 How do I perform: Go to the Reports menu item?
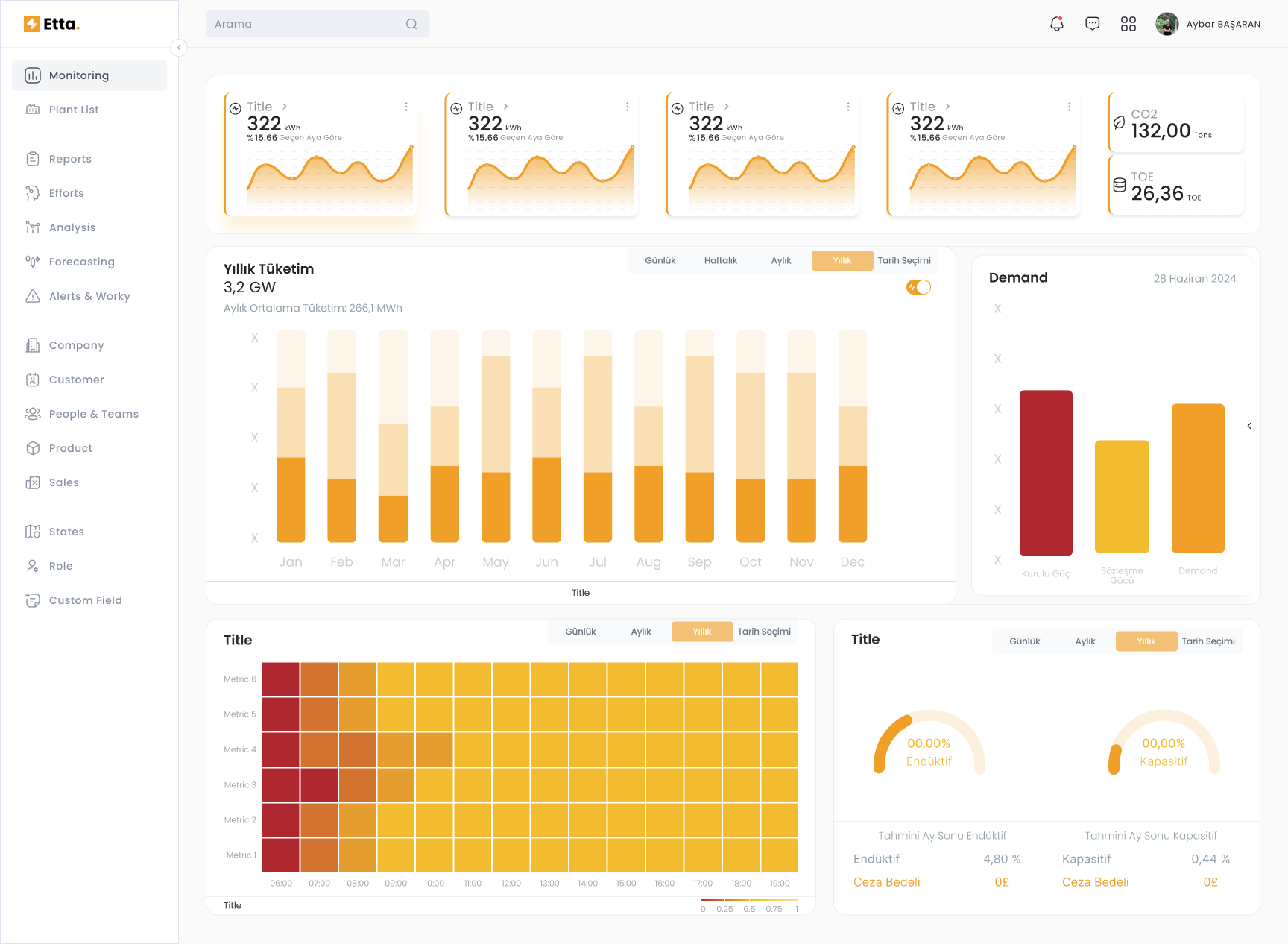pos(70,159)
